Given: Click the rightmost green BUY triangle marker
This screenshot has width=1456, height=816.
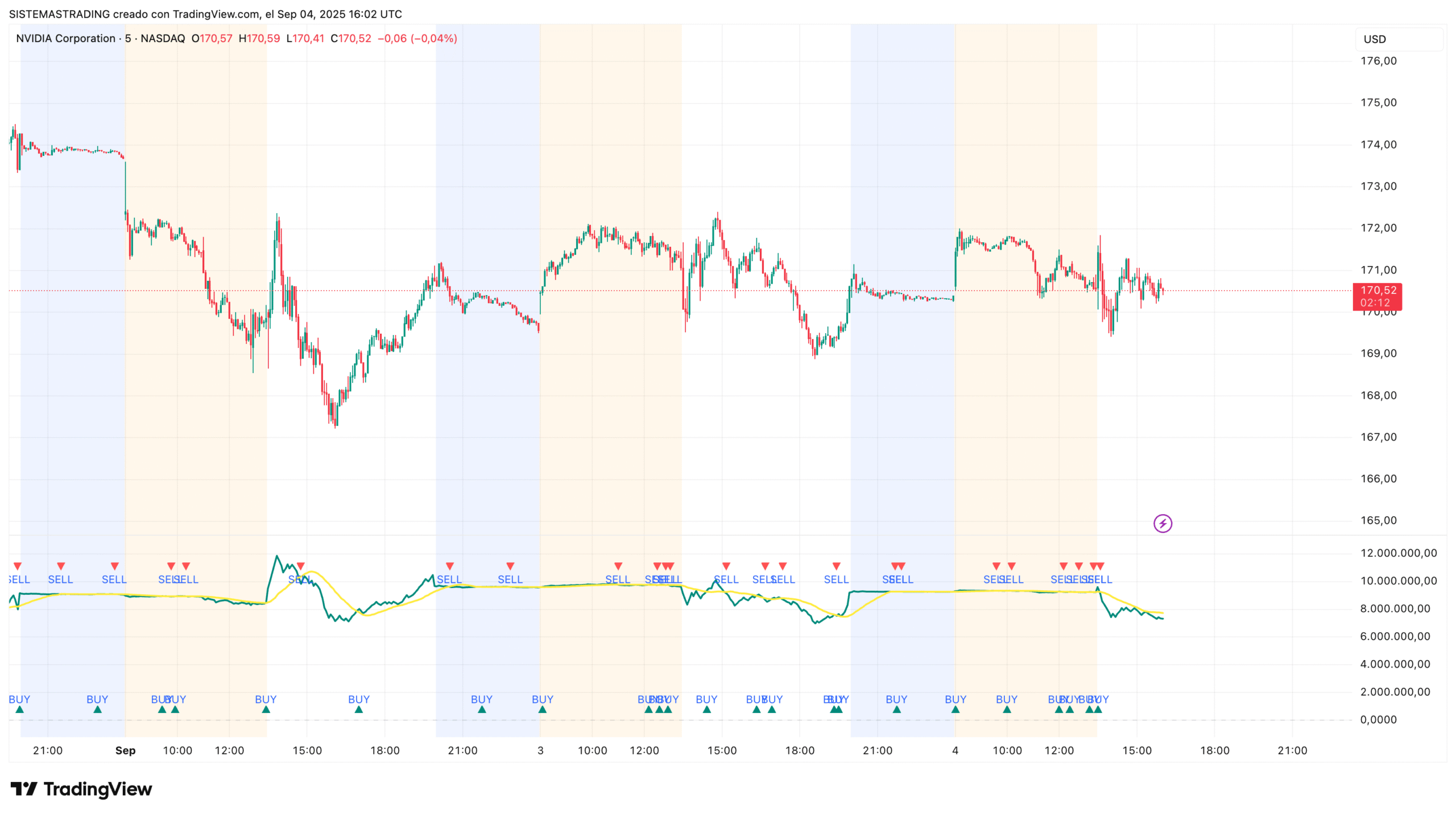Looking at the screenshot, I should tap(1098, 710).
